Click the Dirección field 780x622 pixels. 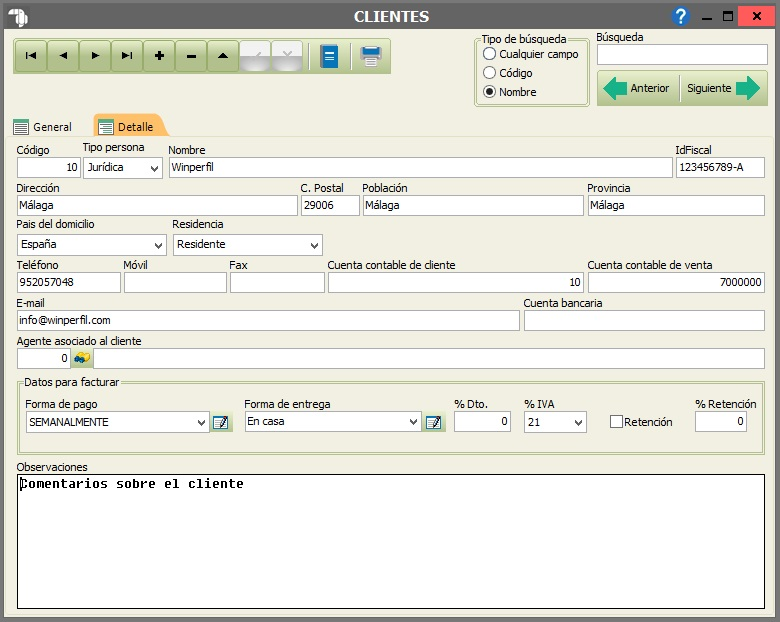[x=157, y=205]
